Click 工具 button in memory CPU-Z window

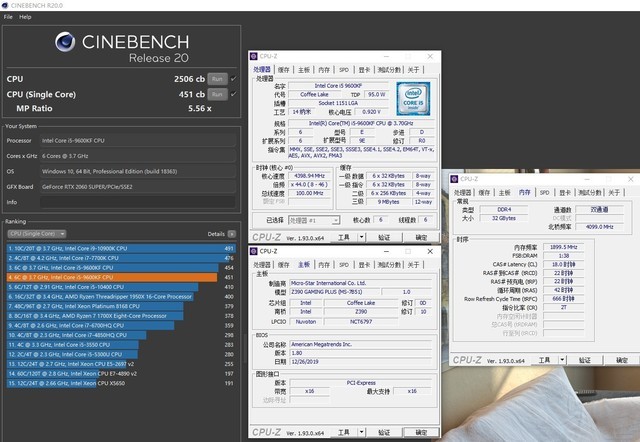(x=544, y=360)
